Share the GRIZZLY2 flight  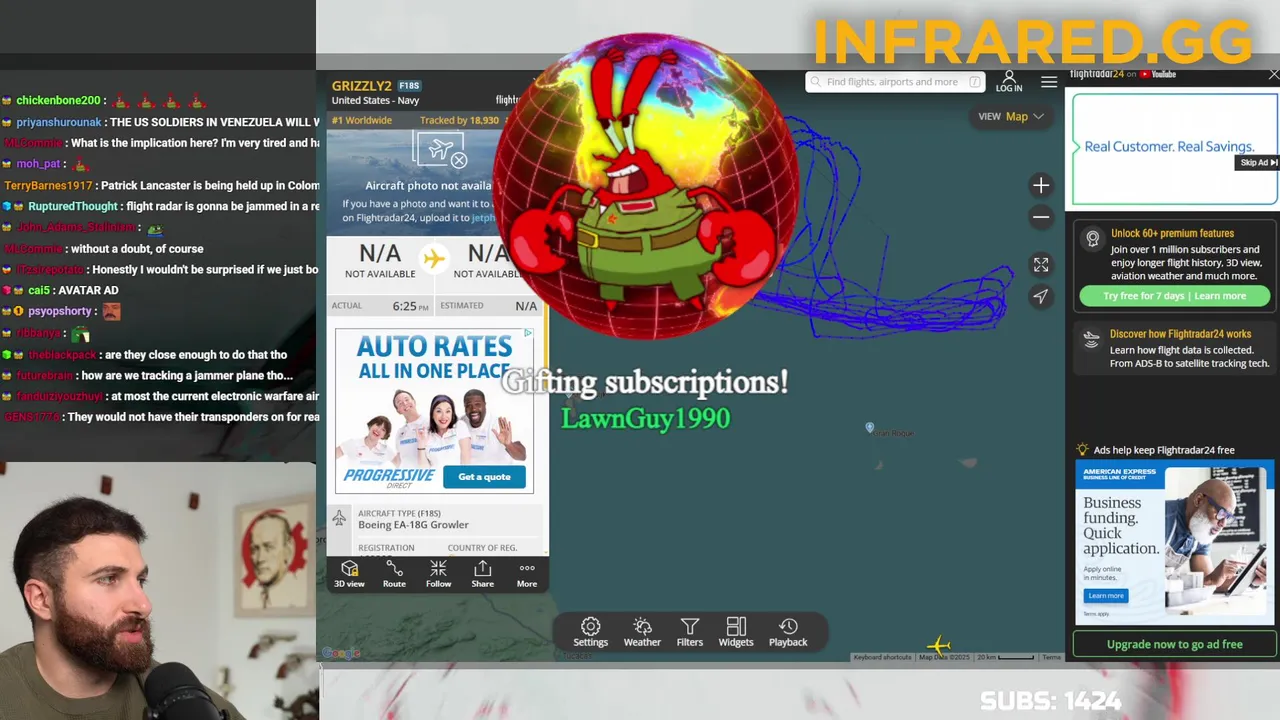click(482, 574)
